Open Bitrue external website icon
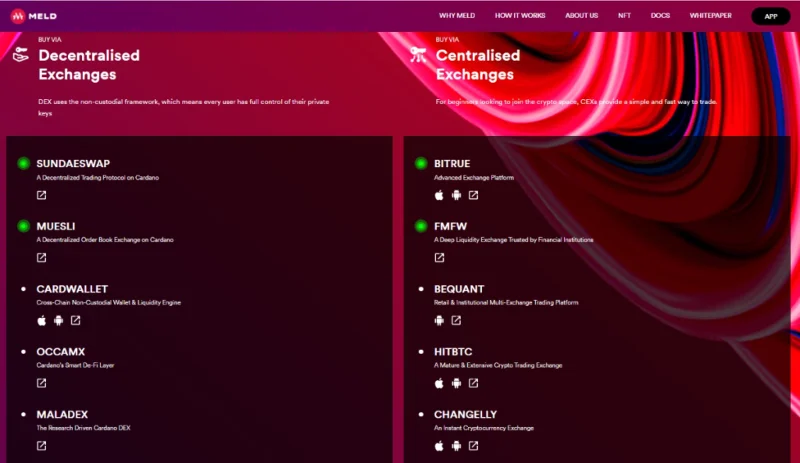The width and height of the screenshot is (800, 463). pos(473,195)
